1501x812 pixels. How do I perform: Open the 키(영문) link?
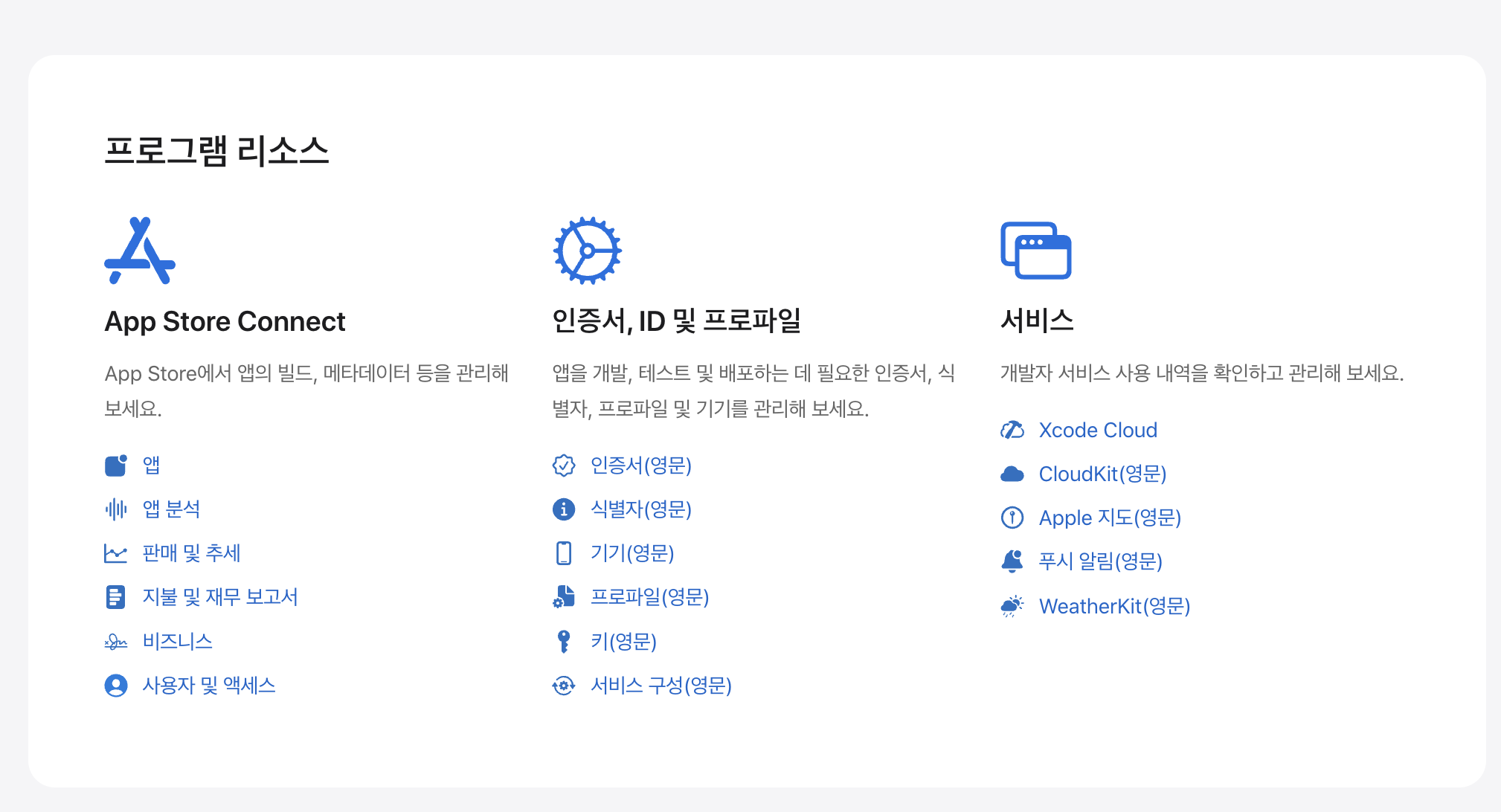pyautogui.click(x=623, y=642)
